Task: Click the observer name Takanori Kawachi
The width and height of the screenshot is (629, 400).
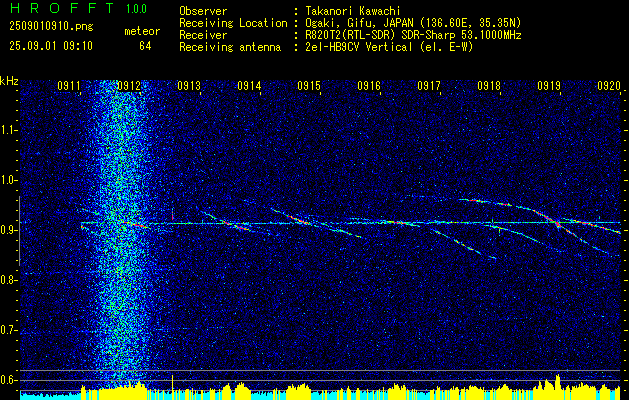Action: point(353,11)
